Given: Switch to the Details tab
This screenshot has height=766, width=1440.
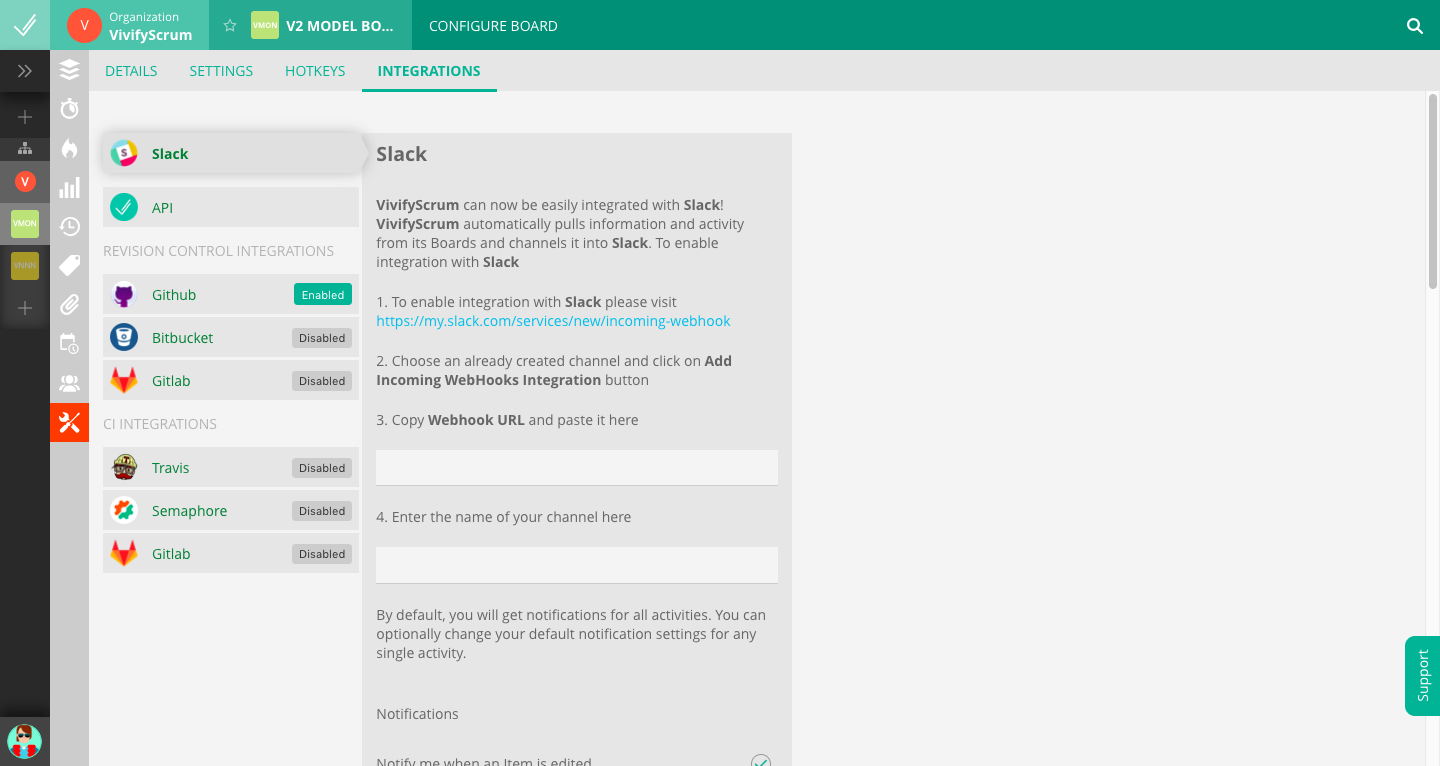Looking at the screenshot, I should [131, 71].
